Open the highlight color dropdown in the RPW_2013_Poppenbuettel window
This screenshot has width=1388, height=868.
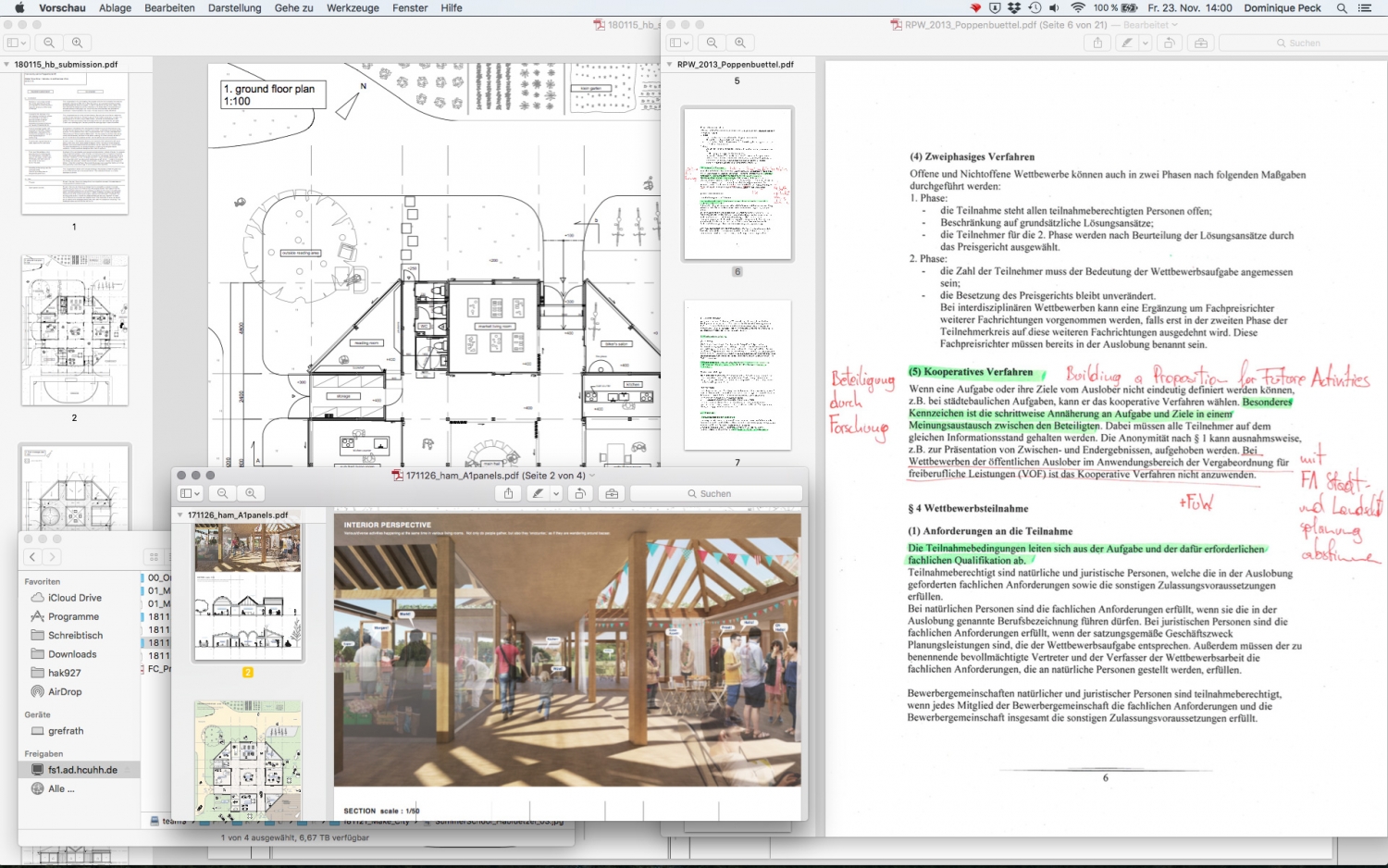pyautogui.click(x=1146, y=43)
